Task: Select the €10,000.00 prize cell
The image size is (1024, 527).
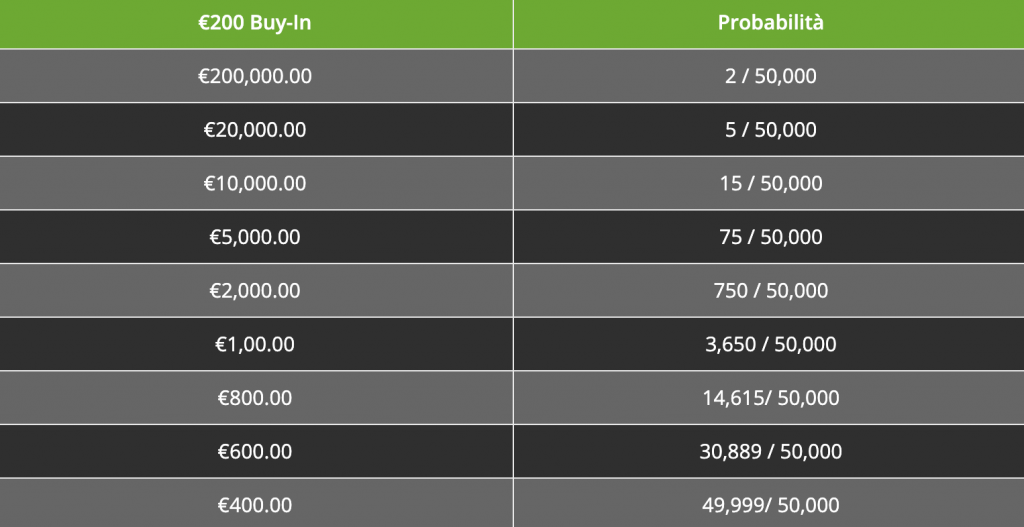Action: coord(255,184)
